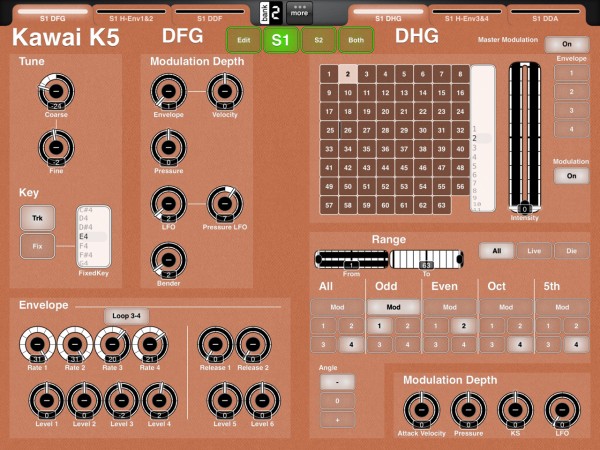Toggle Mod under the Oct column
Image resolution: width=600 pixels, height=450 pixels.
[506, 307]
